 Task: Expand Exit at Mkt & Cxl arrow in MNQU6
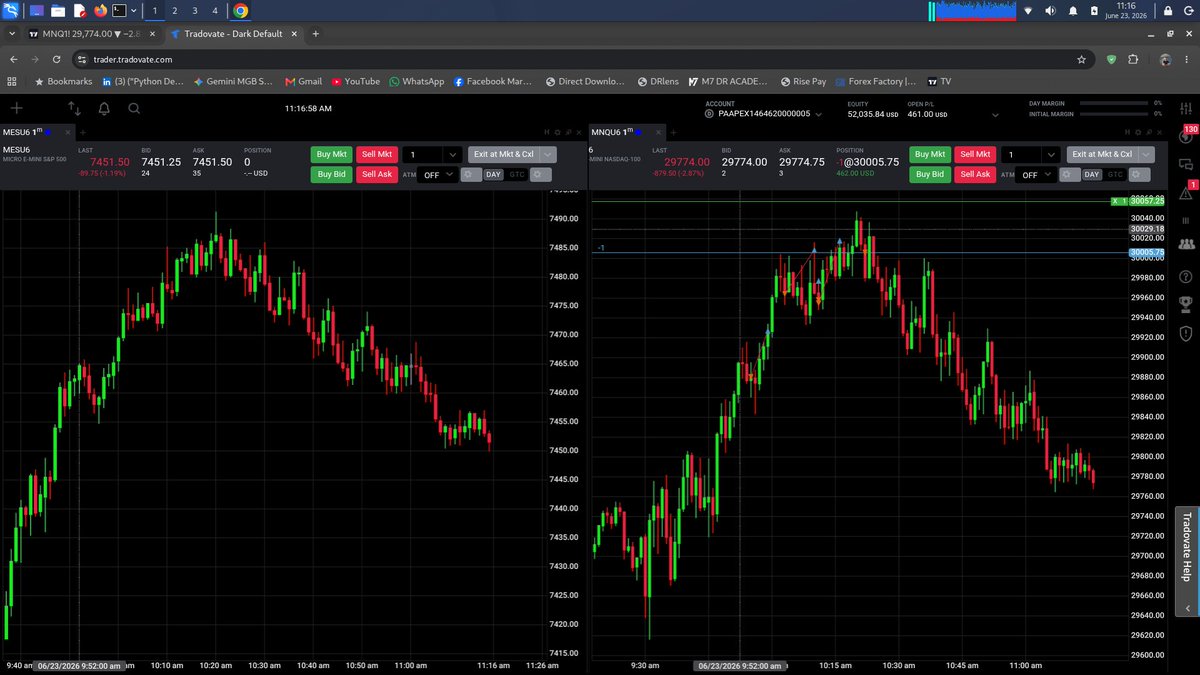point(1147,155)
